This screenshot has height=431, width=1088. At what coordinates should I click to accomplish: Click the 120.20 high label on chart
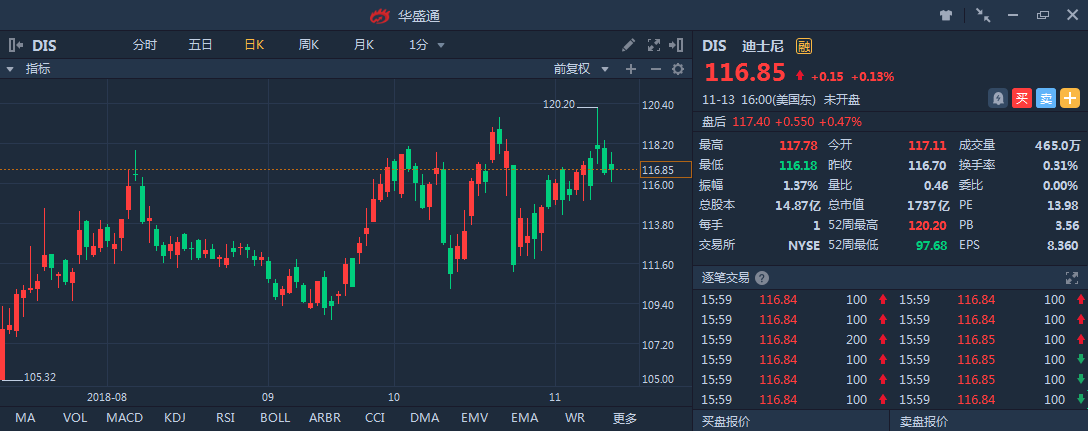click(x=559, y=104)
